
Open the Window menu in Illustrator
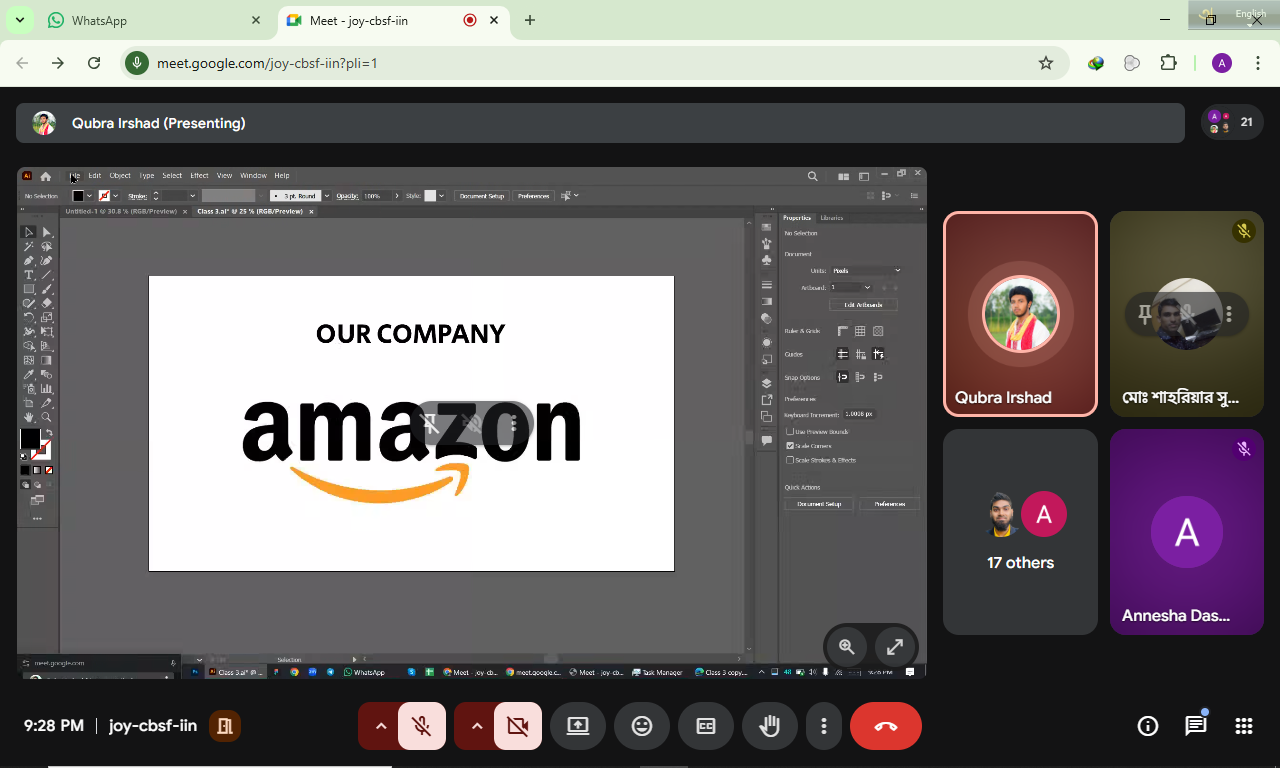[x=253, y=176]
